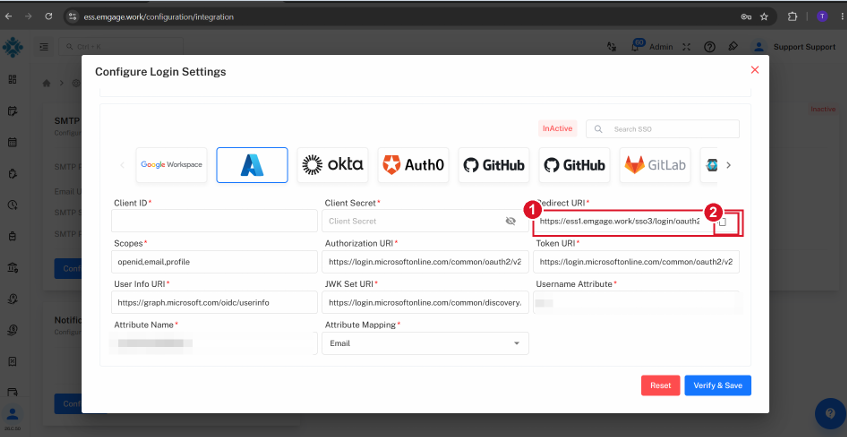Click the InActive status badge
The height and width of the screenshot is (437, 847).
(x=557, y=129)
